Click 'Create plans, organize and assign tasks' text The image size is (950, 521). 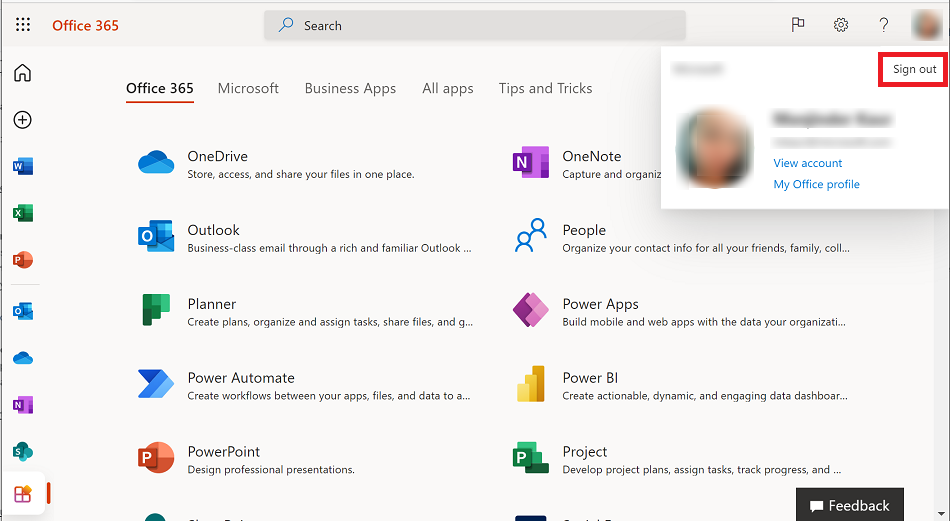coord(330,322)
